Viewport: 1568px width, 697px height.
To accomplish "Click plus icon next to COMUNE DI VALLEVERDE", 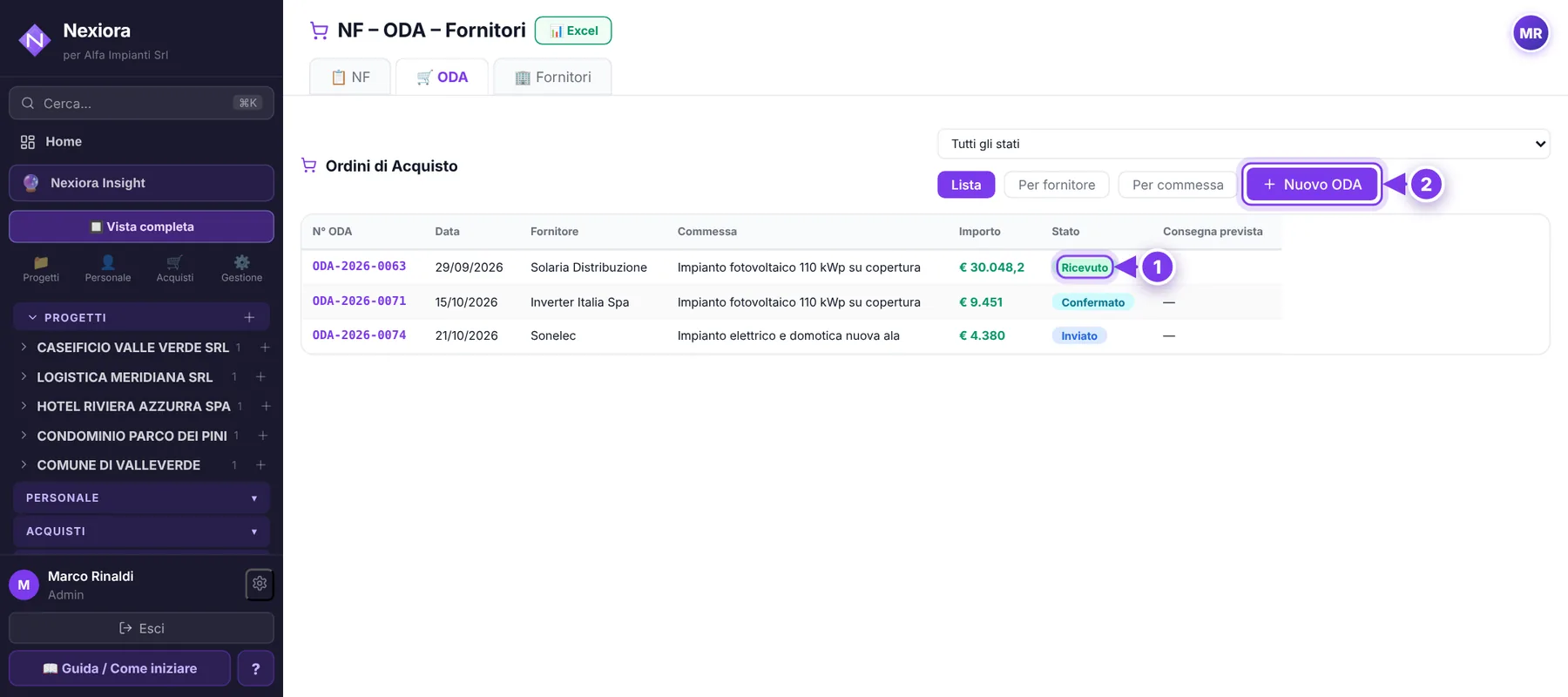I will coord(260,465).
